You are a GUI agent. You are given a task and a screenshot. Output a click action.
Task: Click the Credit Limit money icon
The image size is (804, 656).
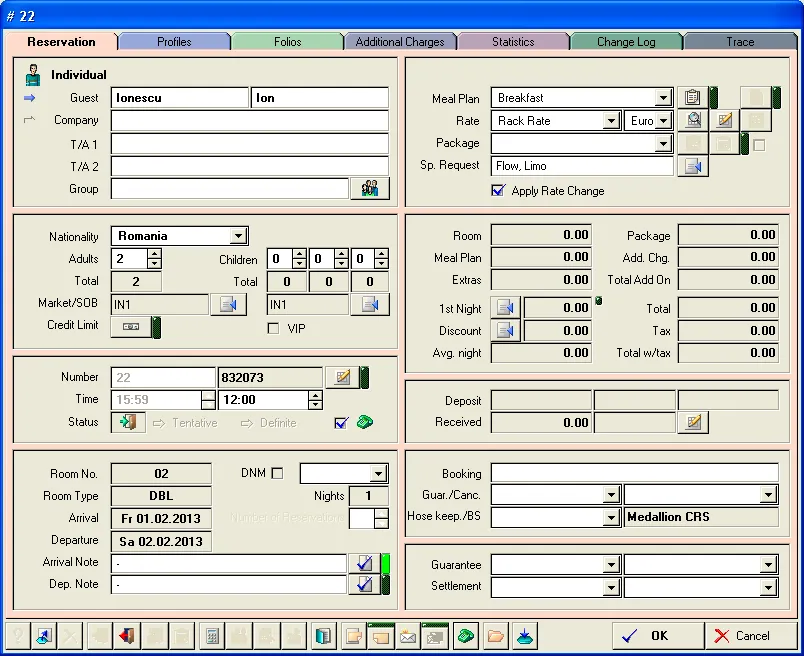point(131,327)
